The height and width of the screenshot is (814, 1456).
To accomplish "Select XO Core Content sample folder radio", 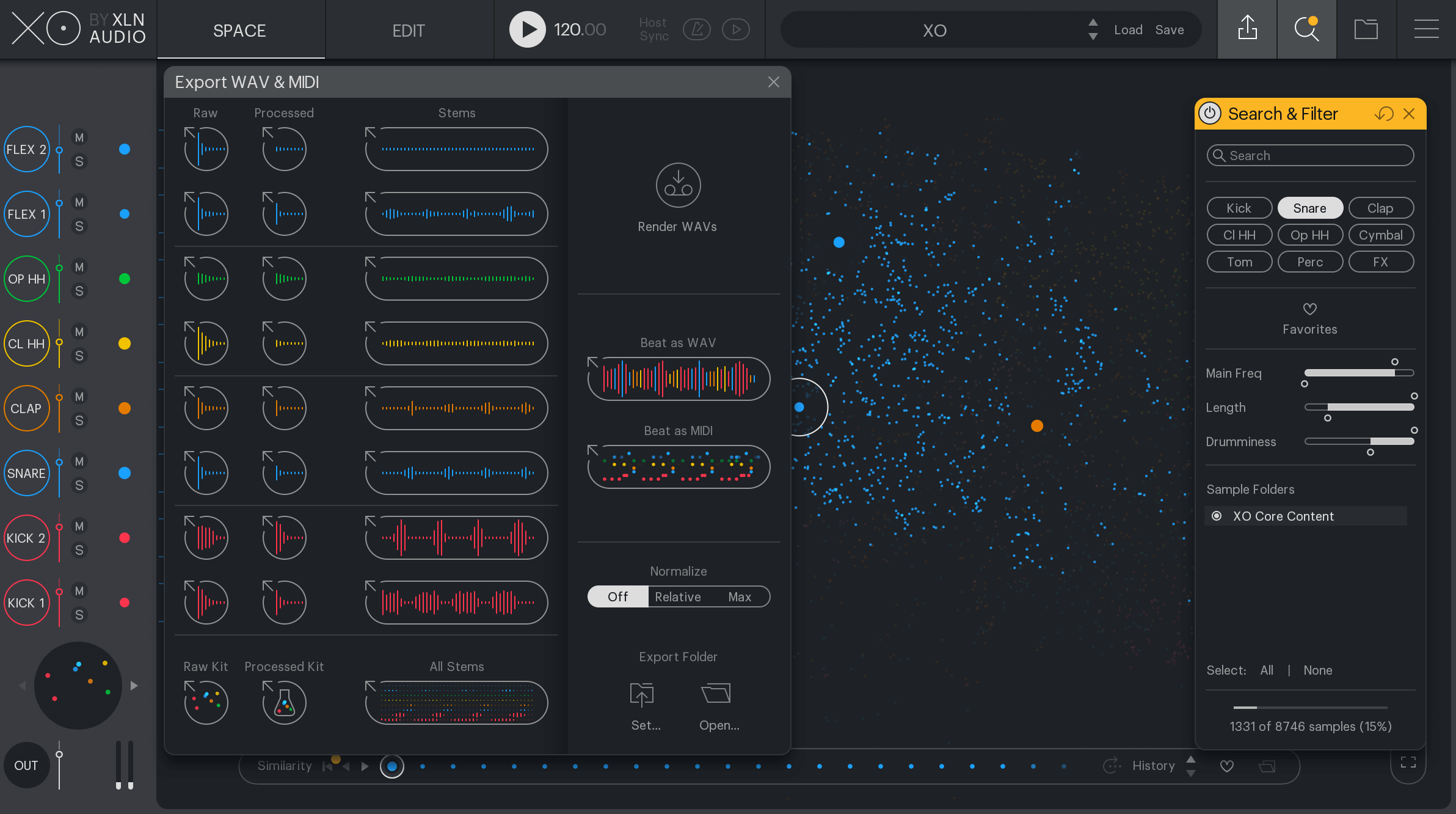I will click(1217, 516).
